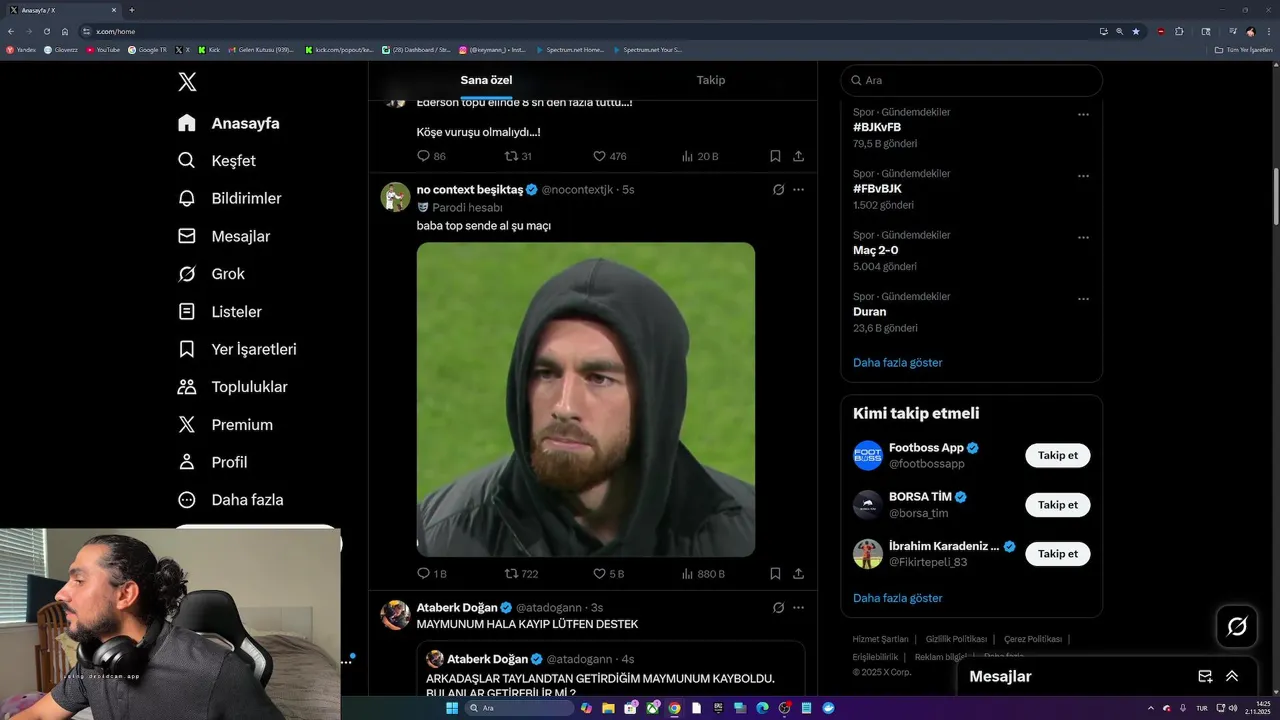Follow Footboss App with Takip et
Screen dimensions: 1280x720
tap(1057, 456)
